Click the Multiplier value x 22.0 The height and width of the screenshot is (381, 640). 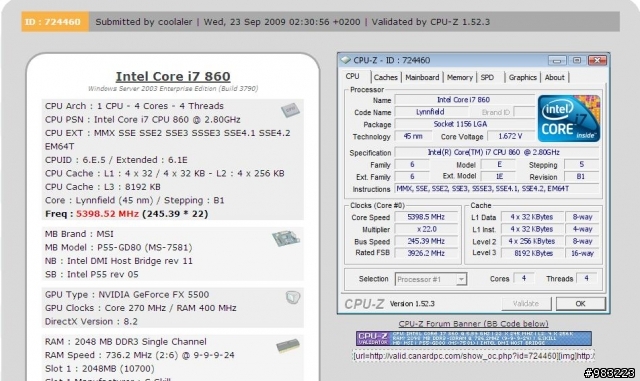(x=426, y=229)
